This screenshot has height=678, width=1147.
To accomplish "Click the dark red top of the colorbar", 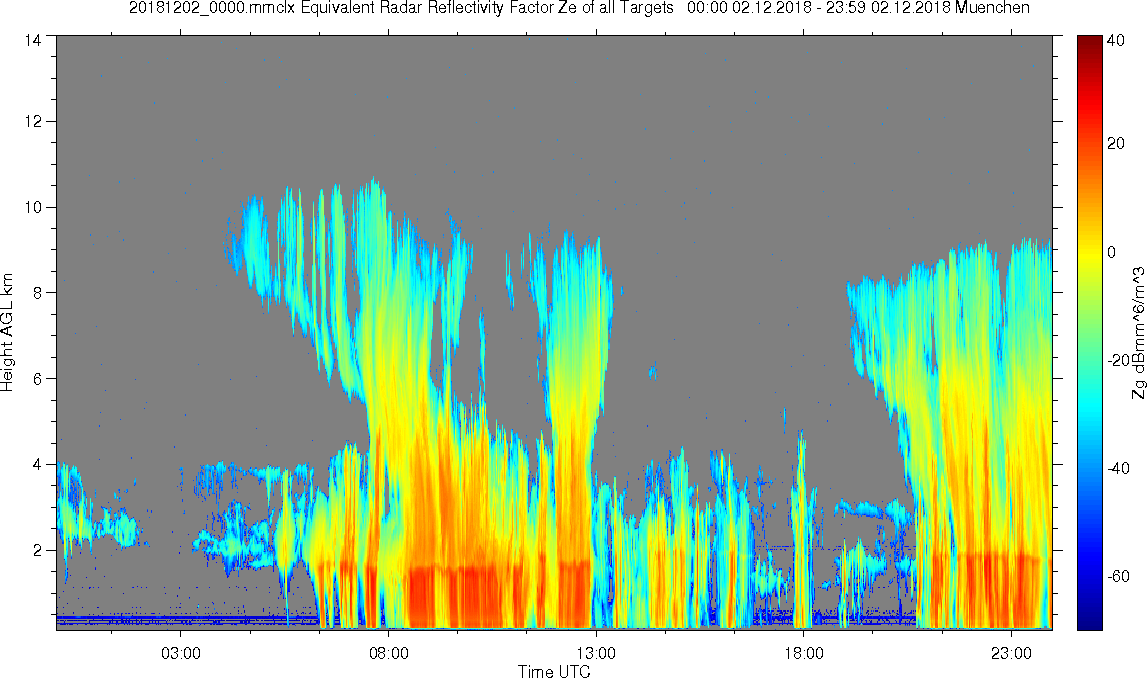I will click(1089, 42).
